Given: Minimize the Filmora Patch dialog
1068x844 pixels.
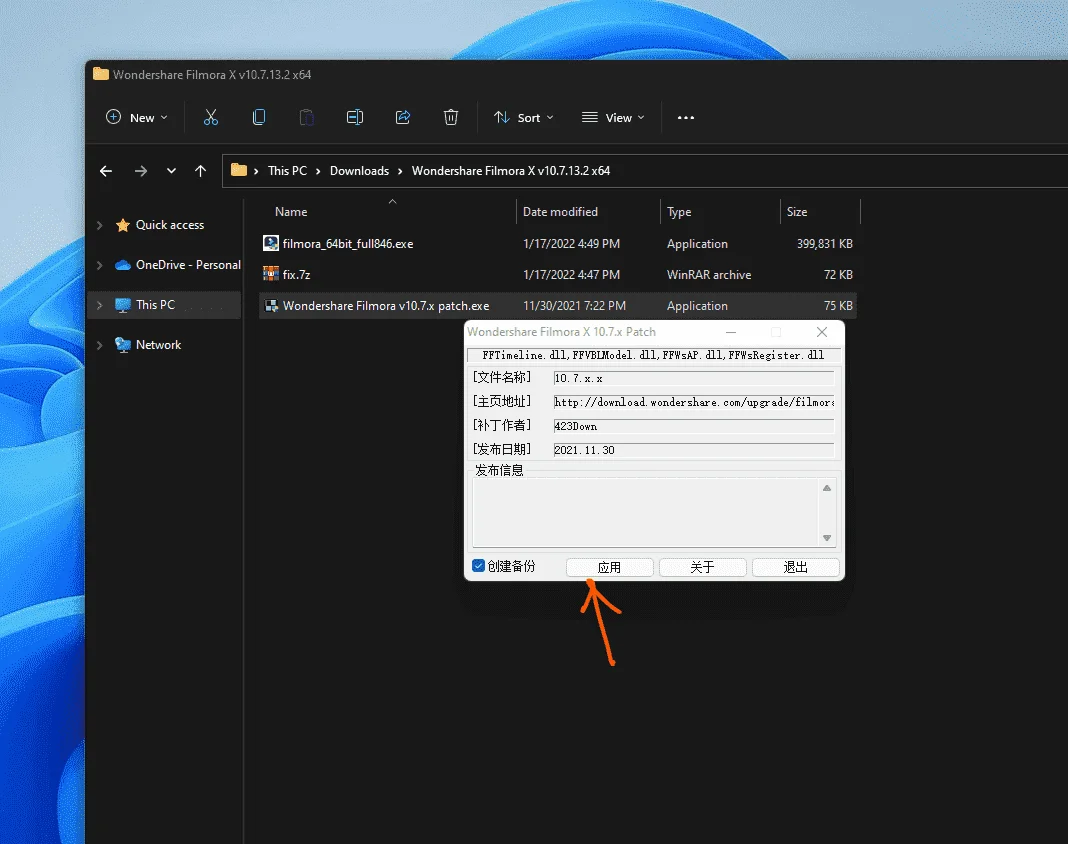Looking at the screenshot, I should click(731, 332).
